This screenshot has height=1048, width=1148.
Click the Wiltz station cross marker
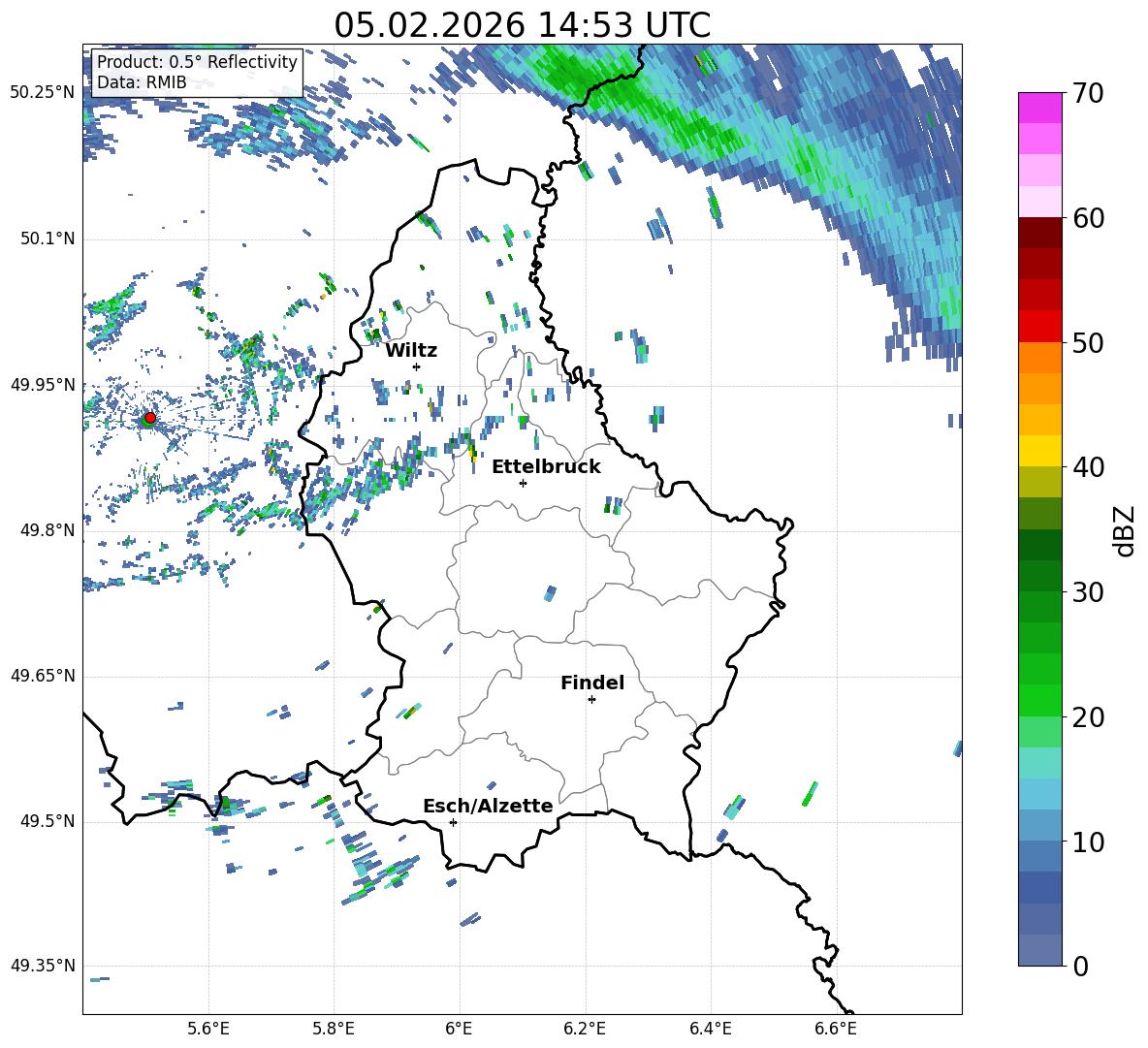point(417,366)
